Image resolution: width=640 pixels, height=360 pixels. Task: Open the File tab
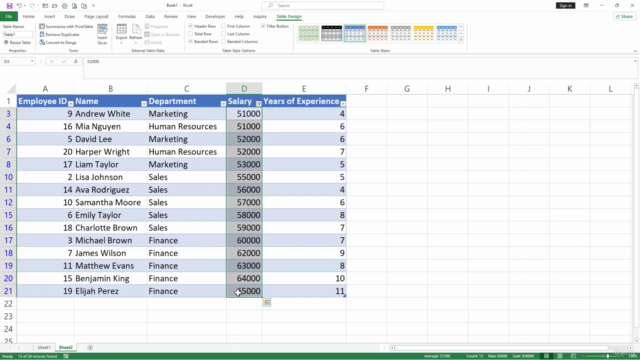pos(9,17)
